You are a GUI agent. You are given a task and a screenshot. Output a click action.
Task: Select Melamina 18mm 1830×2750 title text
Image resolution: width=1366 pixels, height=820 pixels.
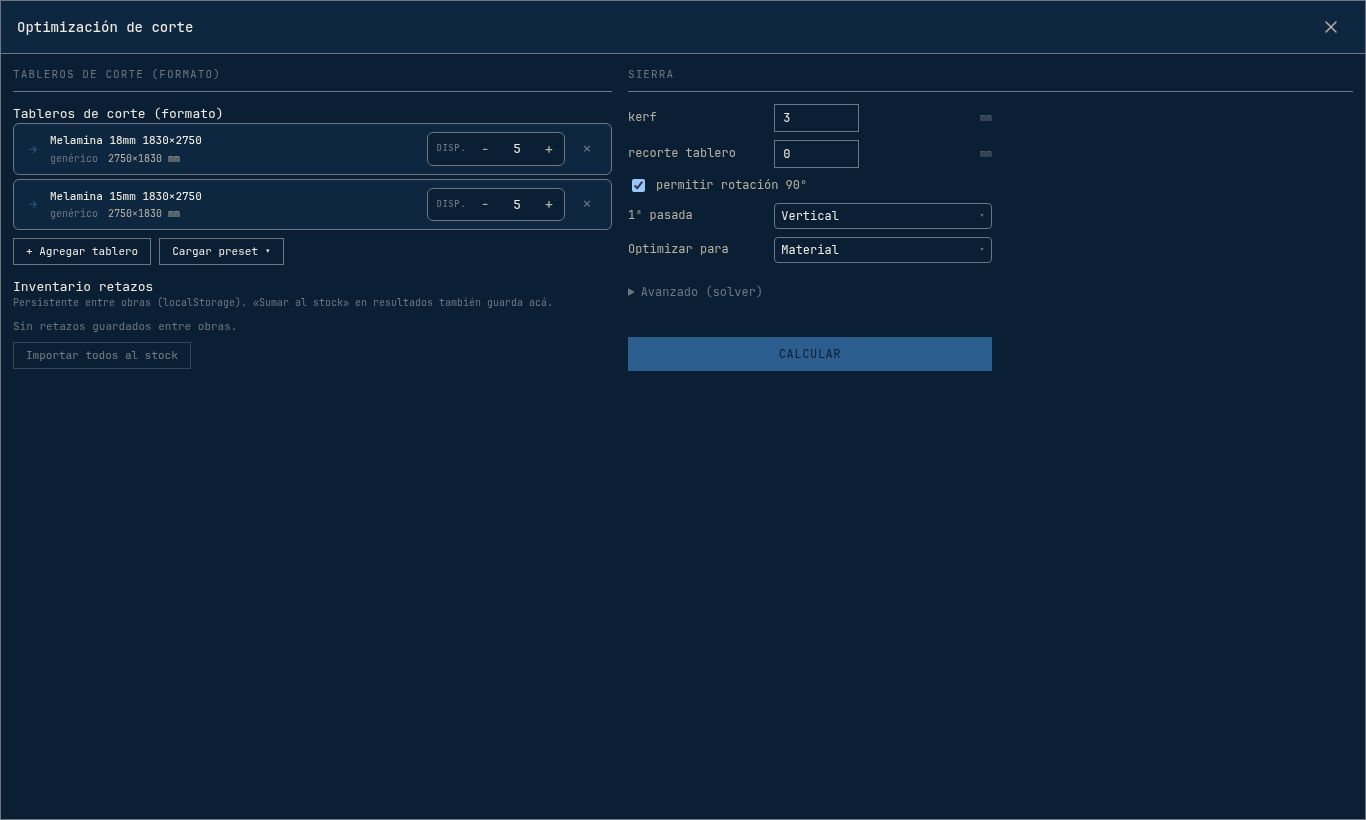[126, 140]
